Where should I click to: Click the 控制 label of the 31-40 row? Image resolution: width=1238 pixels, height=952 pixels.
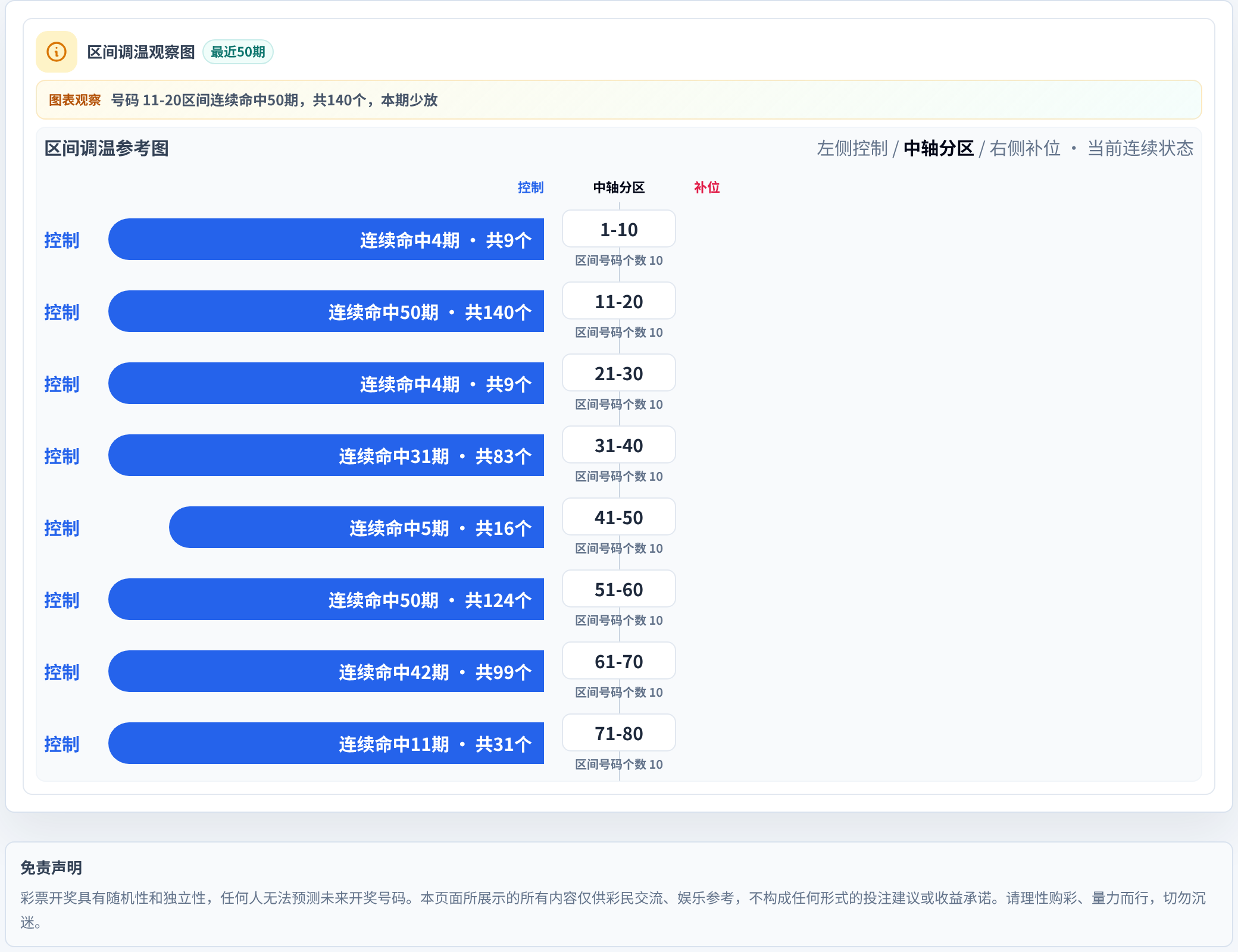click(x=62, y=456)
